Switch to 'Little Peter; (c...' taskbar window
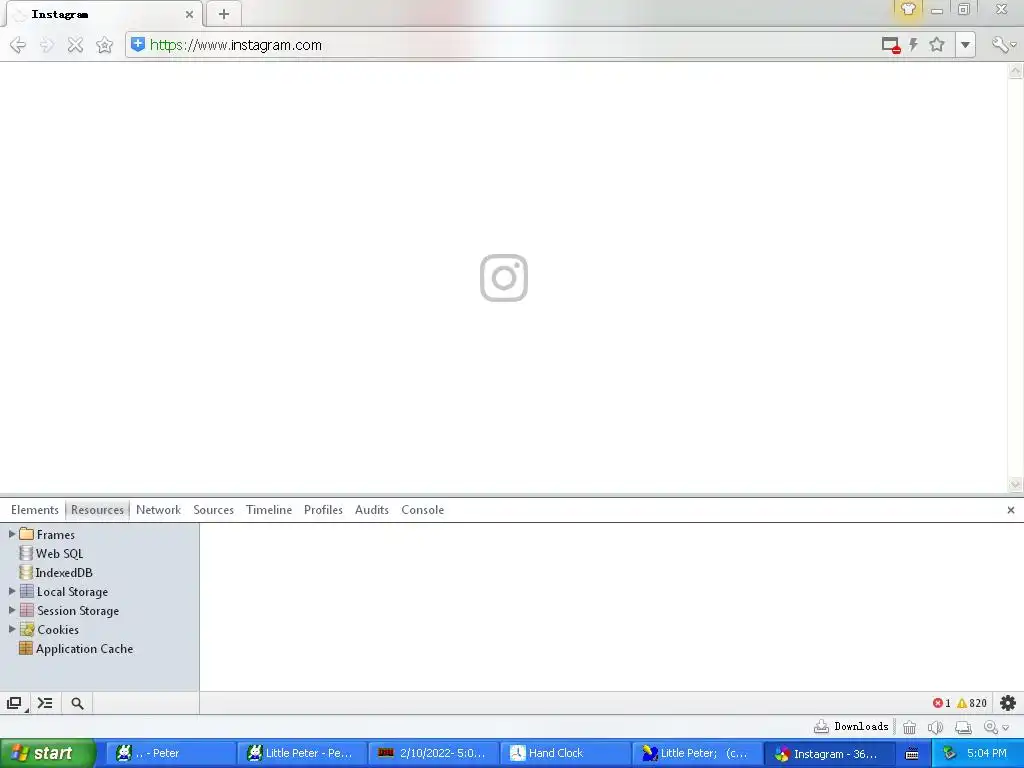 pos(697,753)
